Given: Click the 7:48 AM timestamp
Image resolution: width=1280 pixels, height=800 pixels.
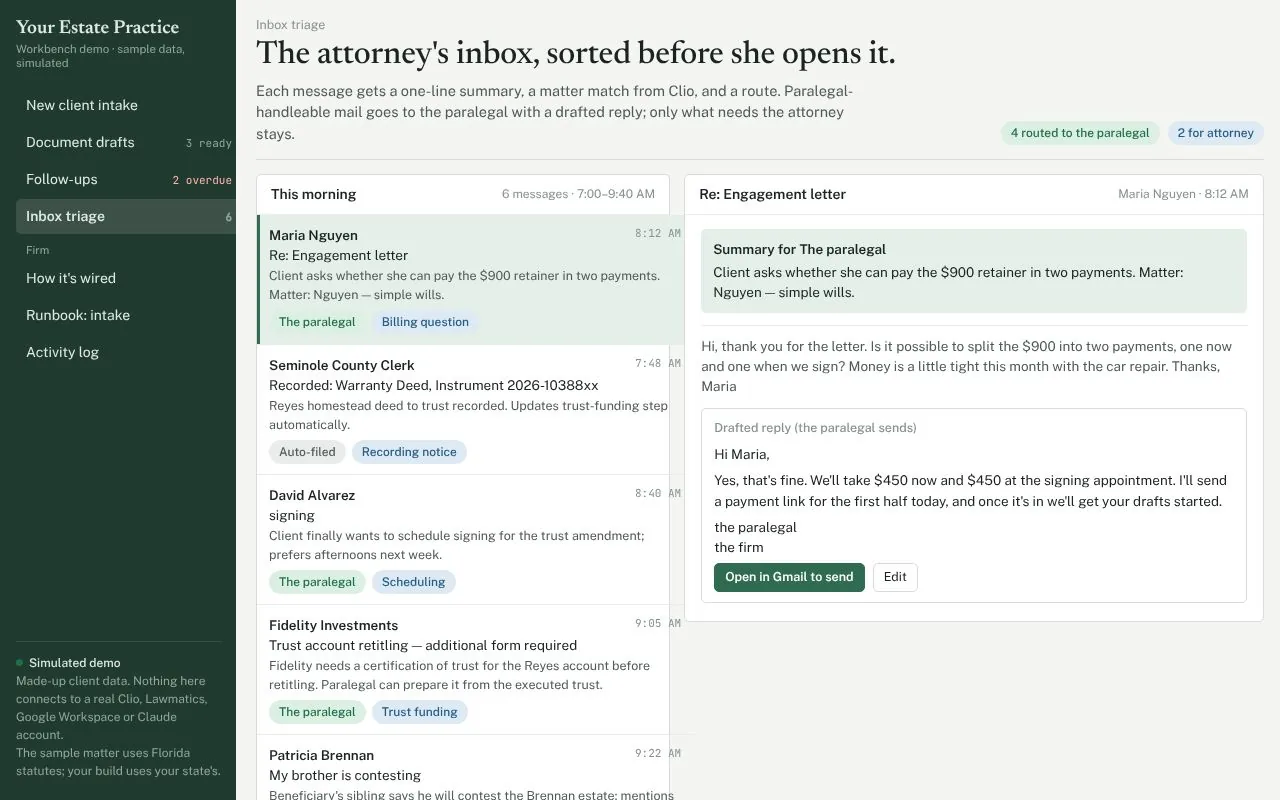Looking at the screenshot, I should point(658,363).
